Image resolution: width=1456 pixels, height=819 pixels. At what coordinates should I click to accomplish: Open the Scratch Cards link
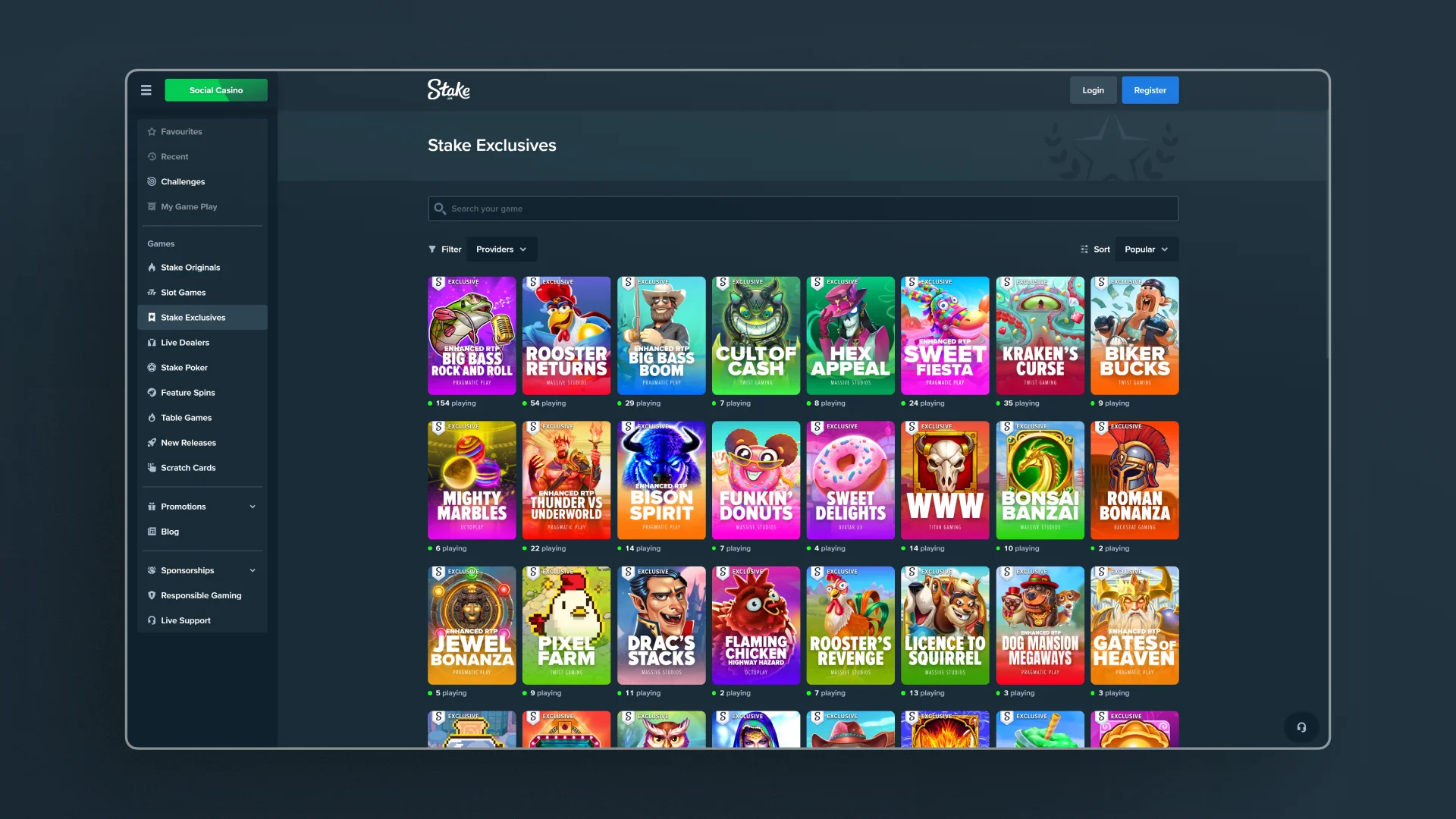point(202,468)
